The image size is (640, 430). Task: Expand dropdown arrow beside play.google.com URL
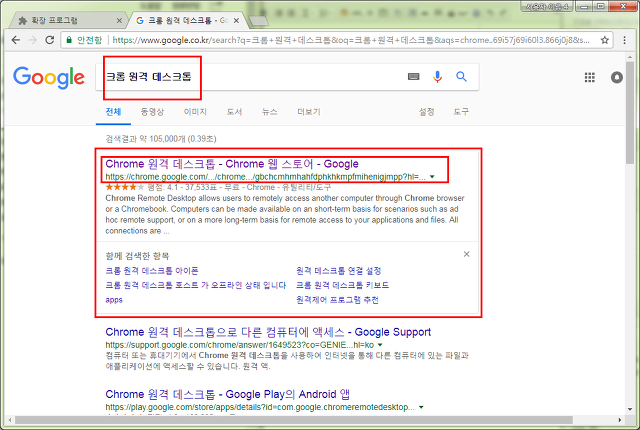pos(421,407)
